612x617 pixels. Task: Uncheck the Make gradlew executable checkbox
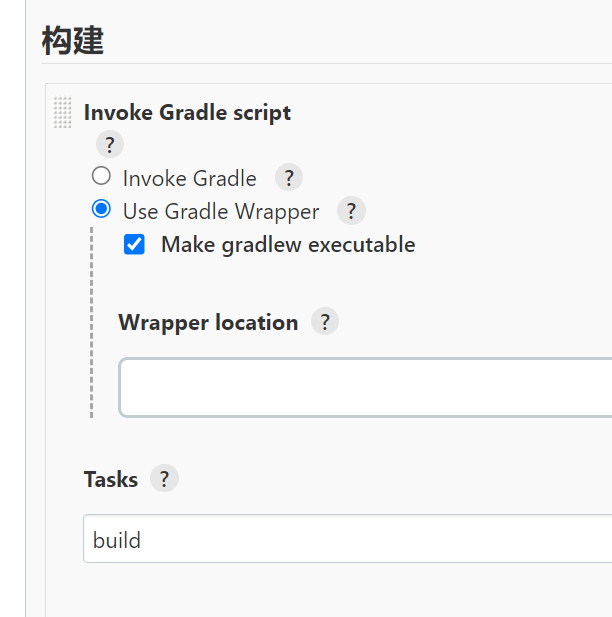tap(135, 244)
